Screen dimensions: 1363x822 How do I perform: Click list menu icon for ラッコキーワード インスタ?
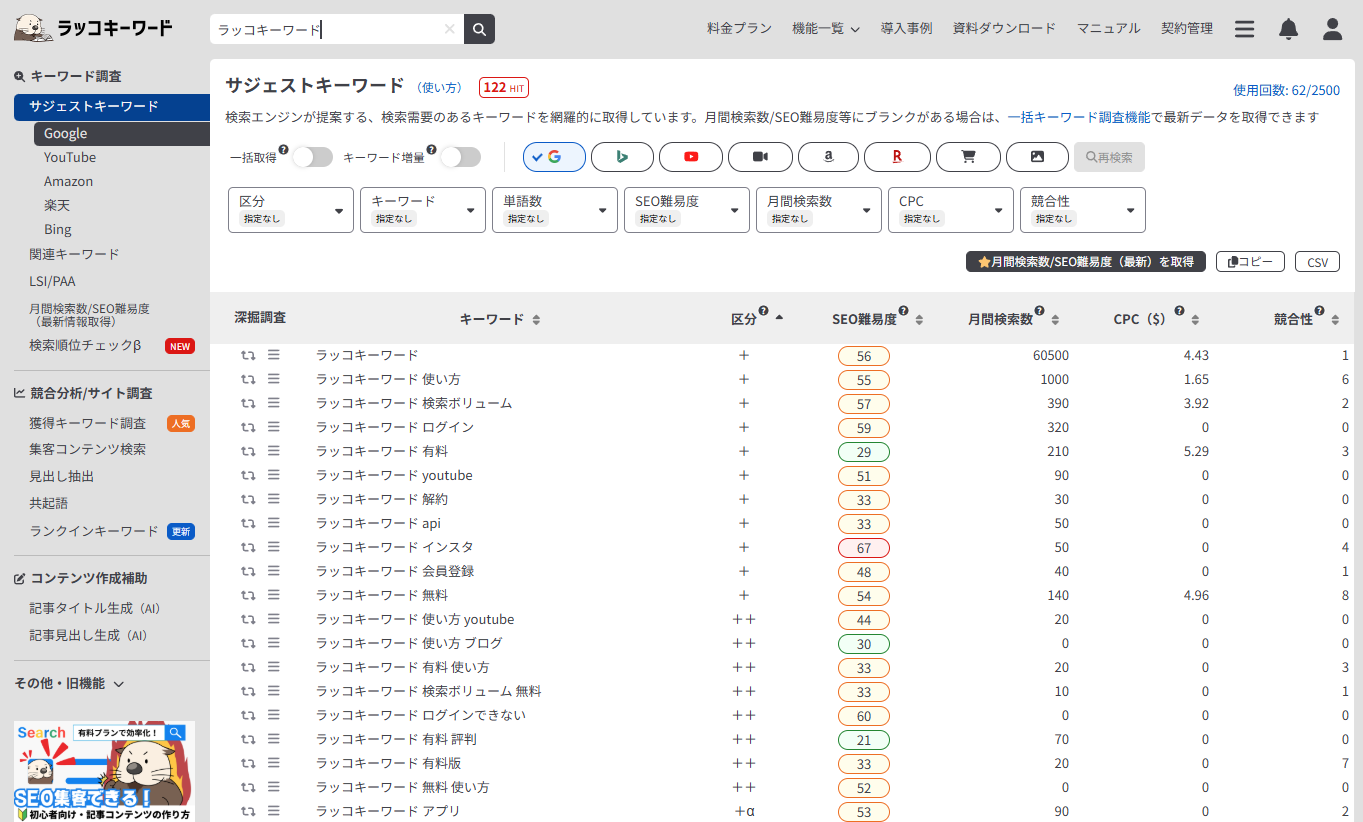coord(274,547)
